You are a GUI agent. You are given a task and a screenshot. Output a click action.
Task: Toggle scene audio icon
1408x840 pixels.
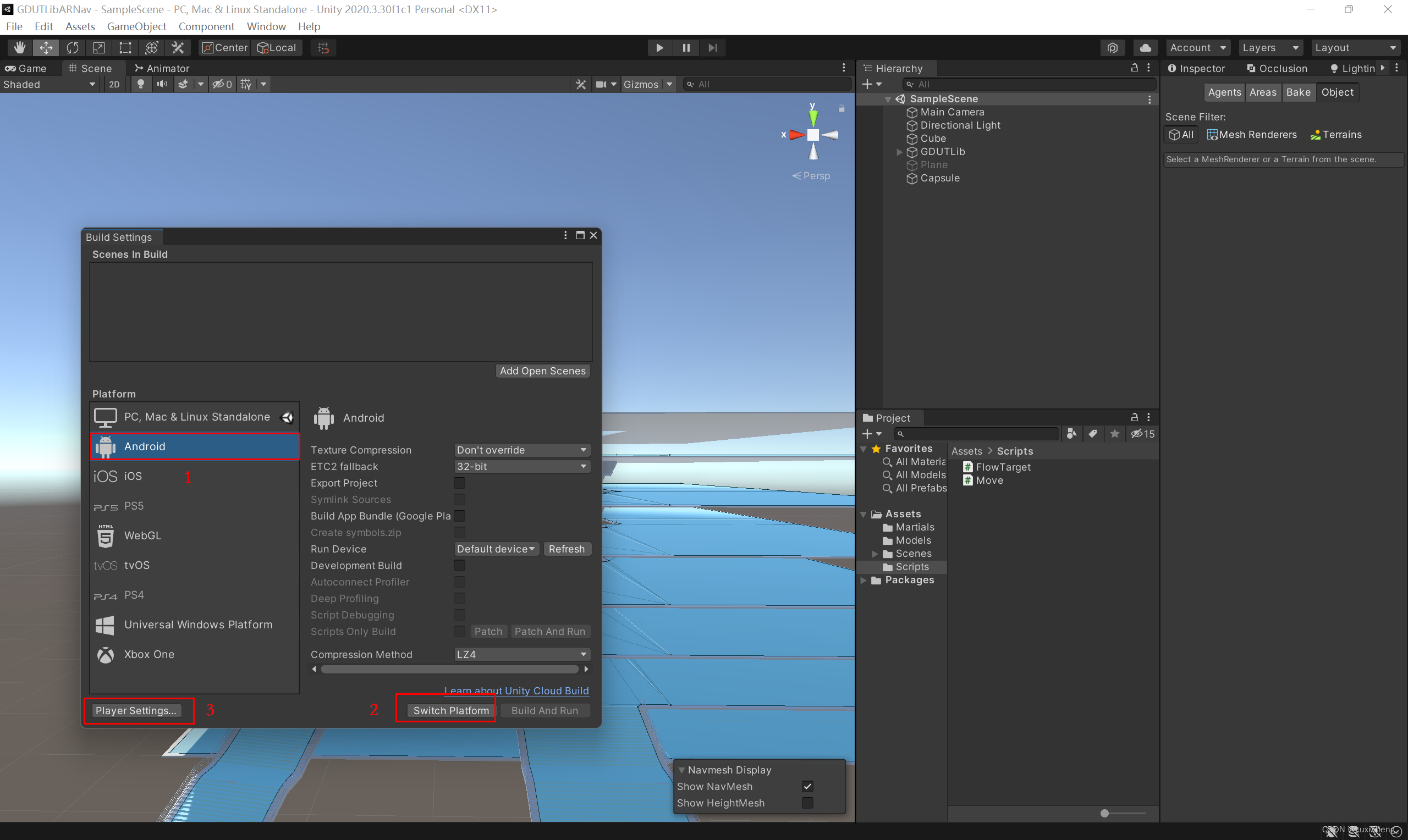coord(162,84)
